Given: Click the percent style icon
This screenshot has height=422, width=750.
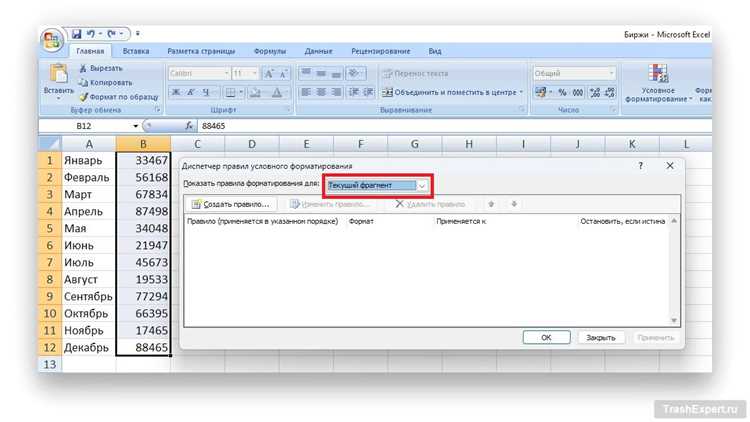Looking at the screenshot, I should click(562, 92).
